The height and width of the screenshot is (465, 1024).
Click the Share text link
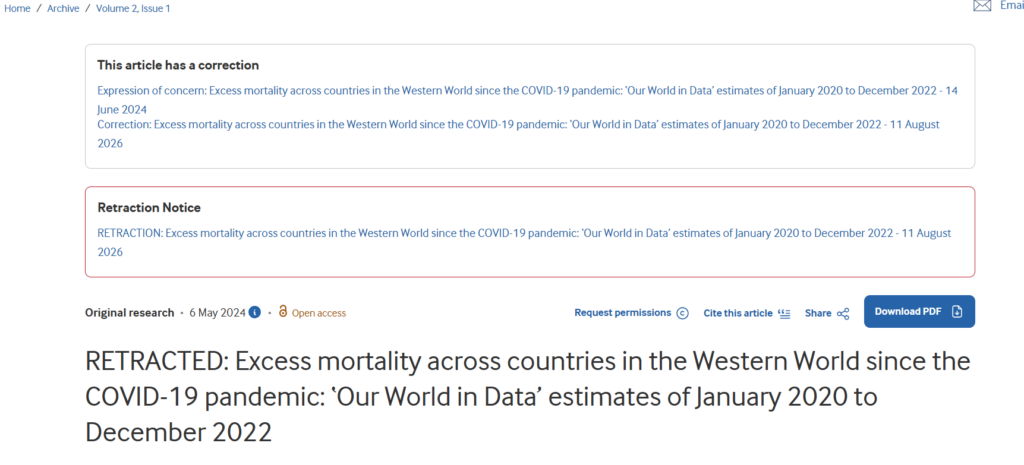[x=818, y=313]
